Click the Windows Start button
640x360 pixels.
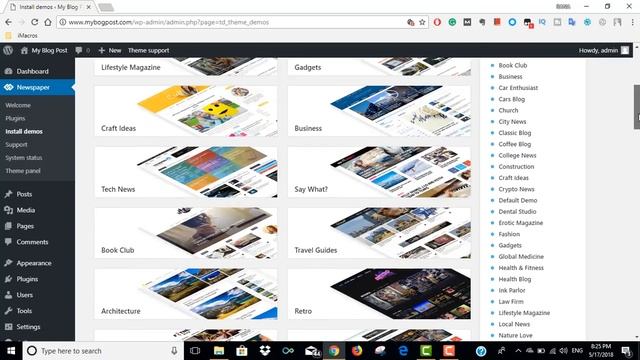coord(11,351)
